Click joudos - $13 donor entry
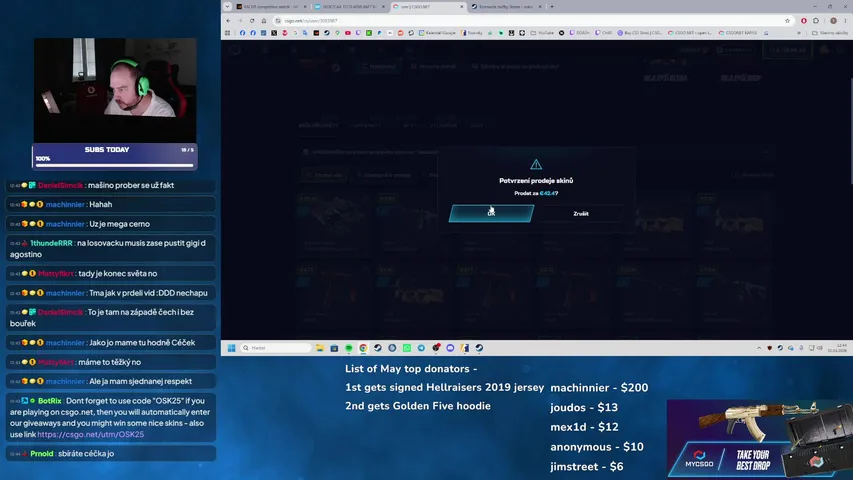This screenshot has height=480, width=853. (584, 408)
